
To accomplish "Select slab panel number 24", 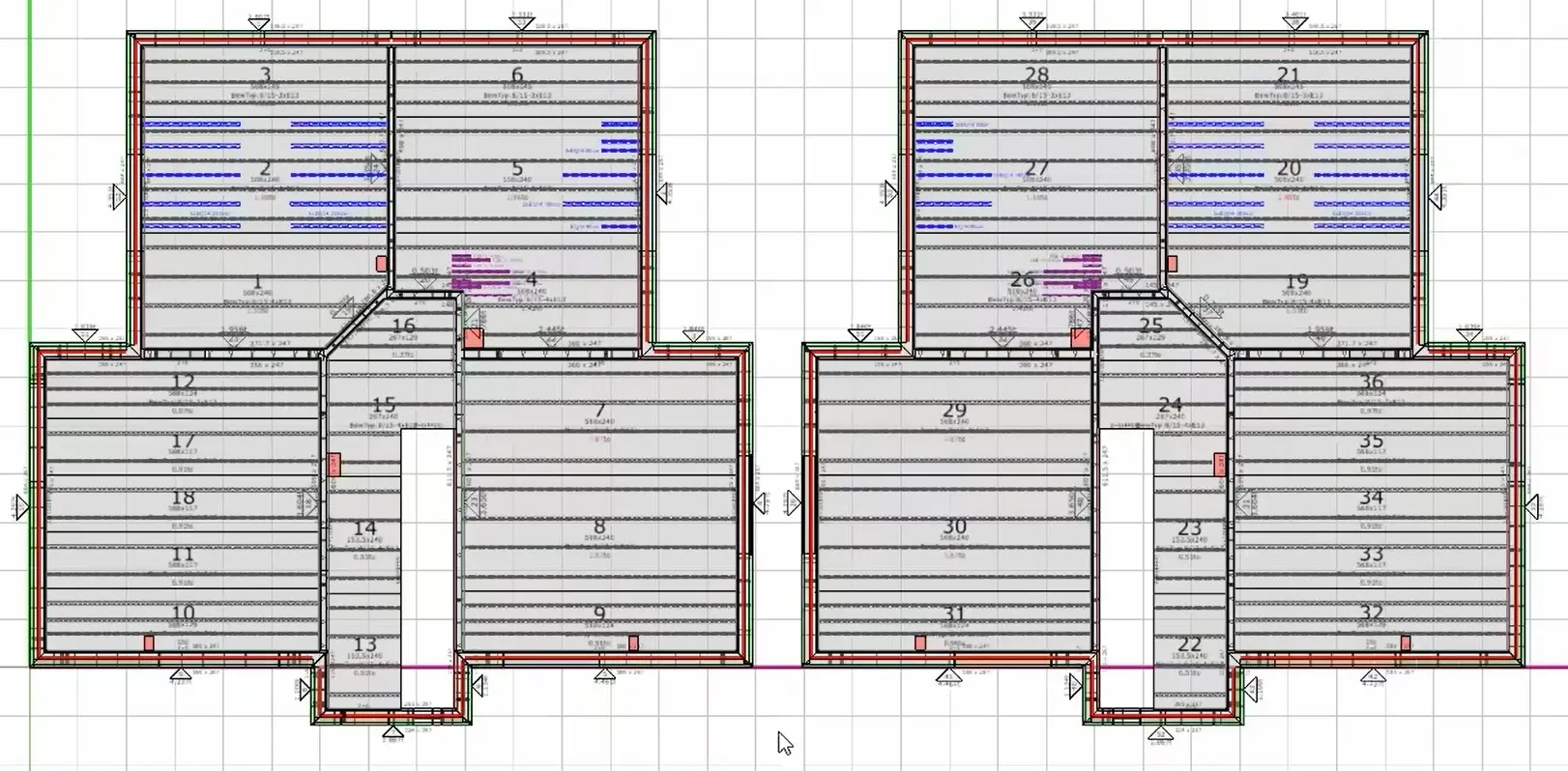I will click(1170, 405).
